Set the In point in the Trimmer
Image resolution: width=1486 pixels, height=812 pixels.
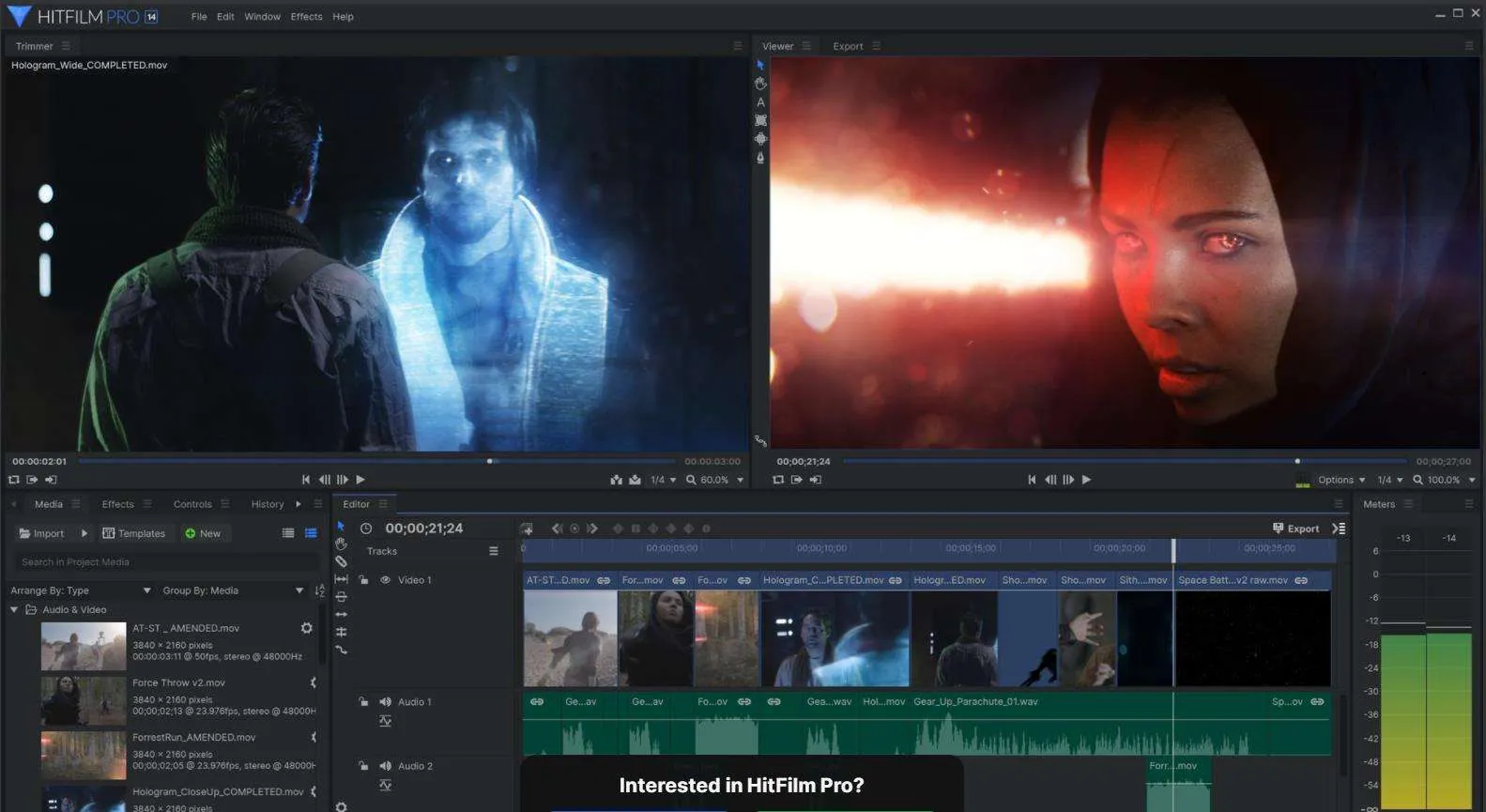[32, 480]
